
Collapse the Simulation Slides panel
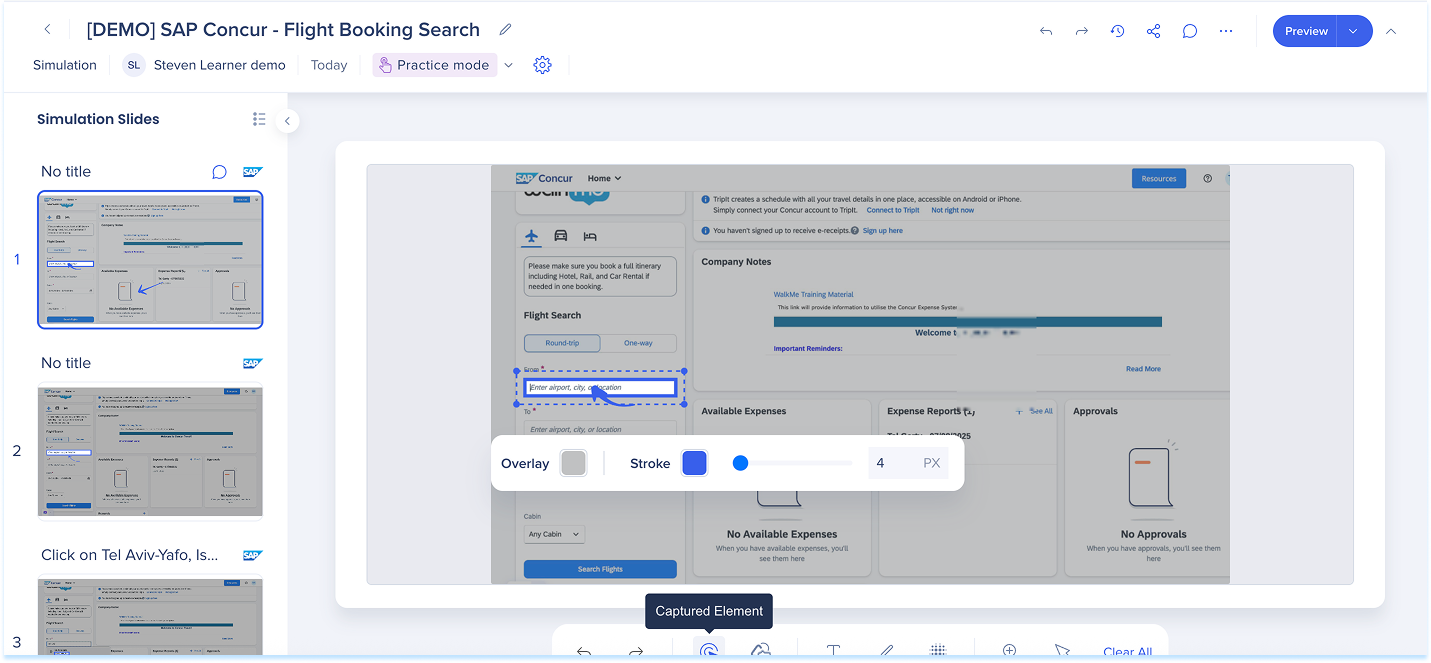[x=287, y=121]
